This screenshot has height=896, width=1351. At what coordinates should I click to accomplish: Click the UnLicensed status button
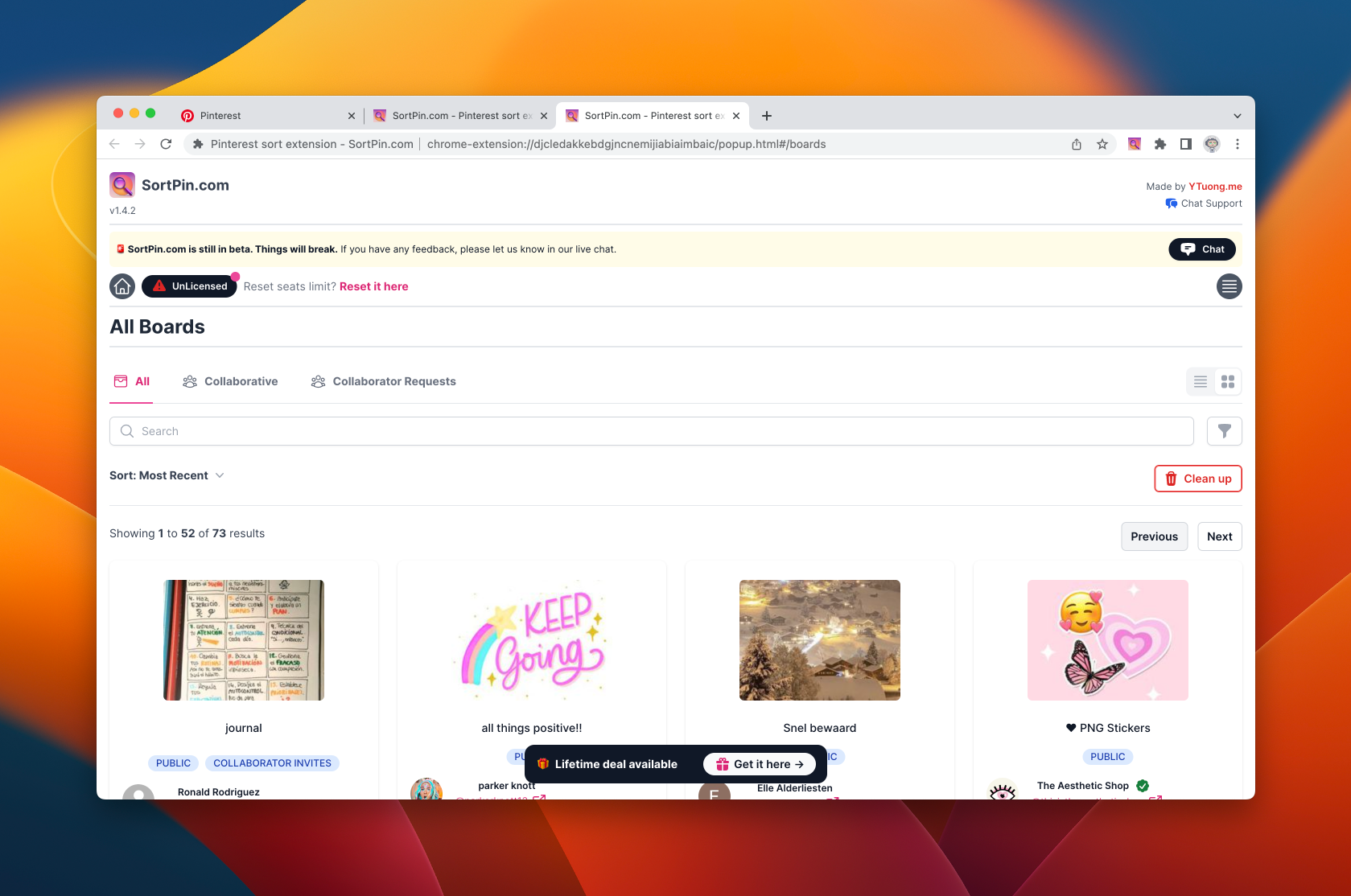189,286
